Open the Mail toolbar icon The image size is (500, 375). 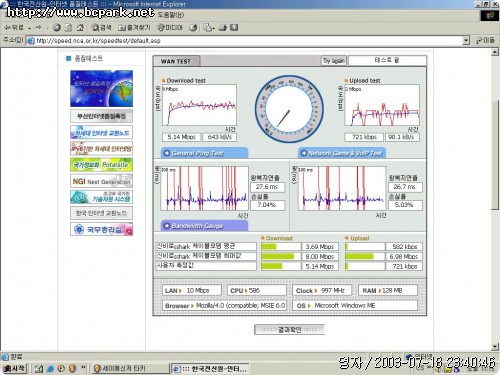pyautogui.click(x=208, y=28)
